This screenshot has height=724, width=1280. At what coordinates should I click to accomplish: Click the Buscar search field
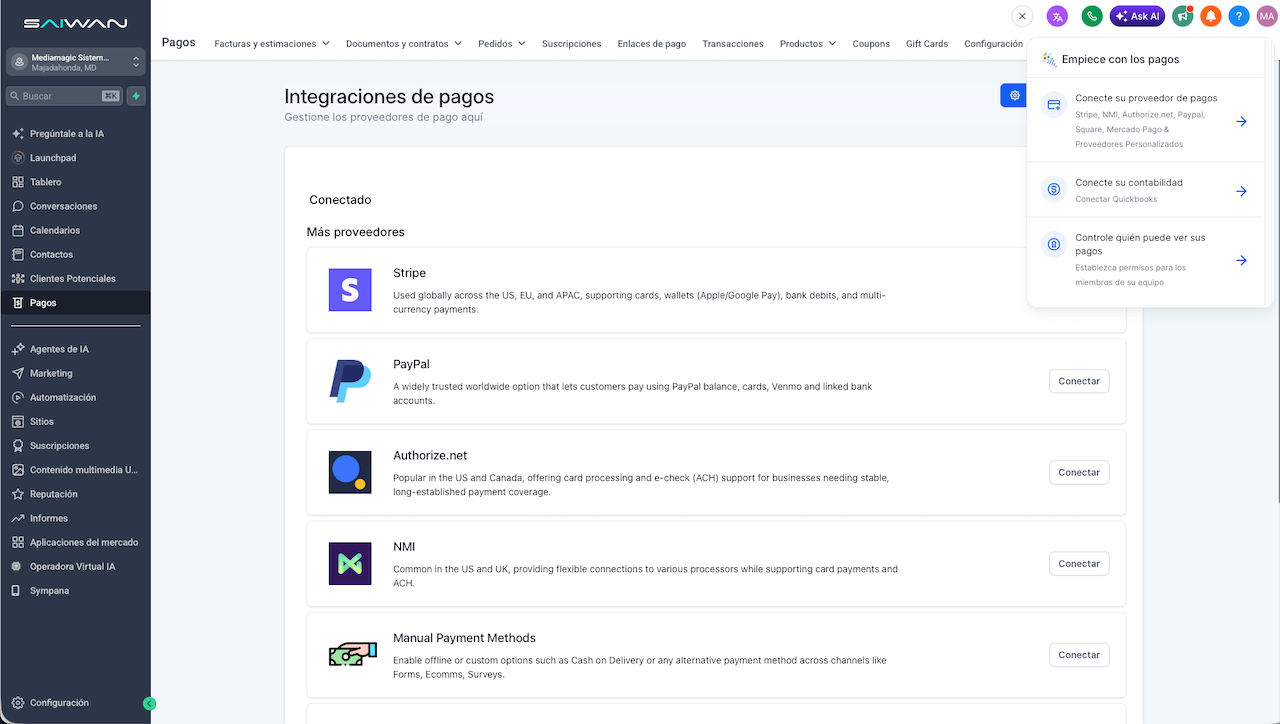point(65,96)
